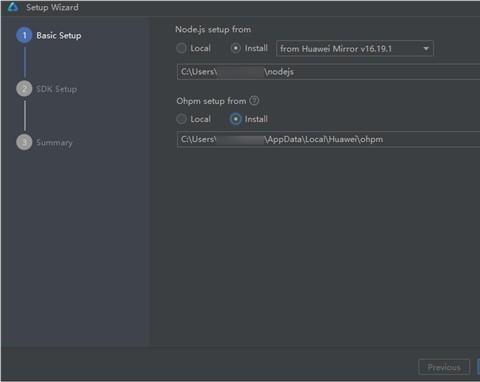Click step 1 circle indicator

24,35
